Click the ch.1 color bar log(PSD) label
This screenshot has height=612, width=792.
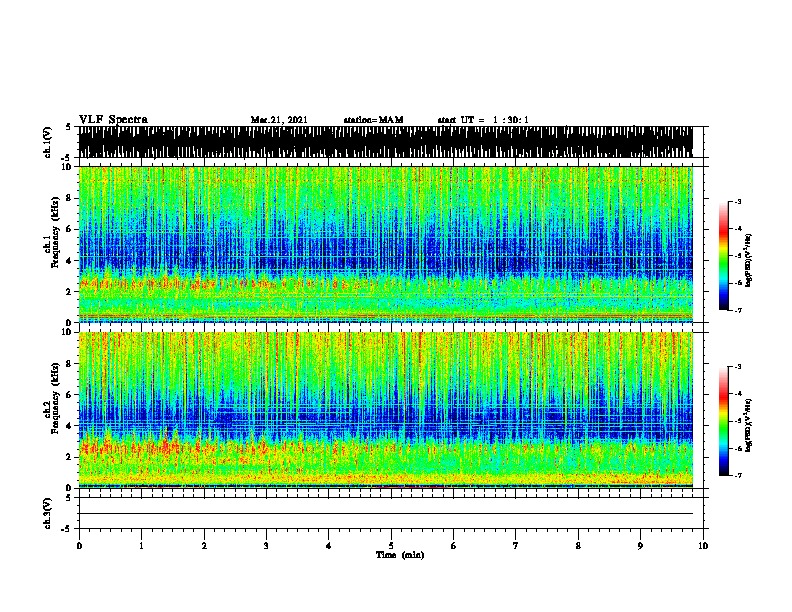(748, 261)
